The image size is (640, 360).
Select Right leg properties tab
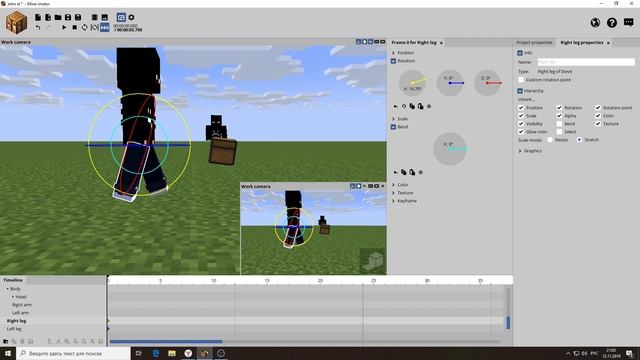coord(582,42)
